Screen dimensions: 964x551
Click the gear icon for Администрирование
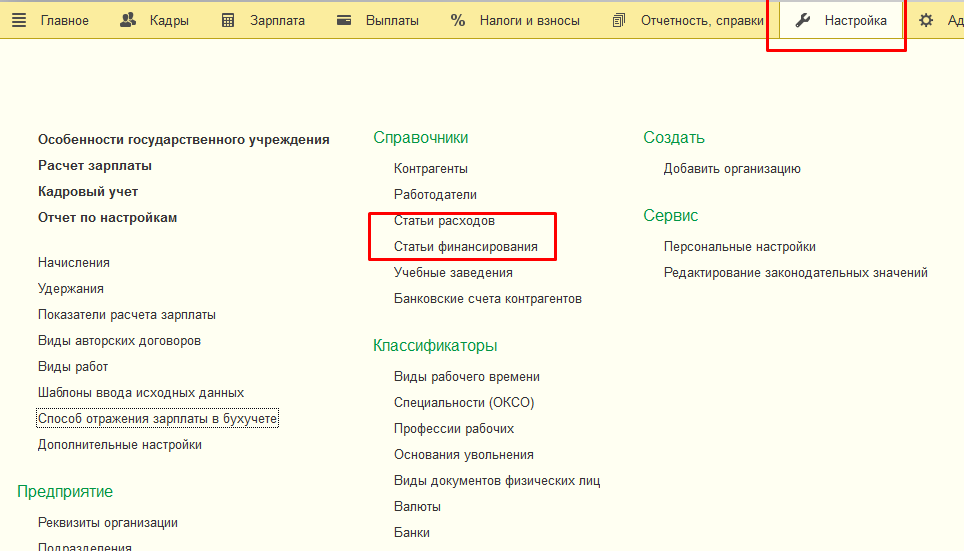click(926, 20)
